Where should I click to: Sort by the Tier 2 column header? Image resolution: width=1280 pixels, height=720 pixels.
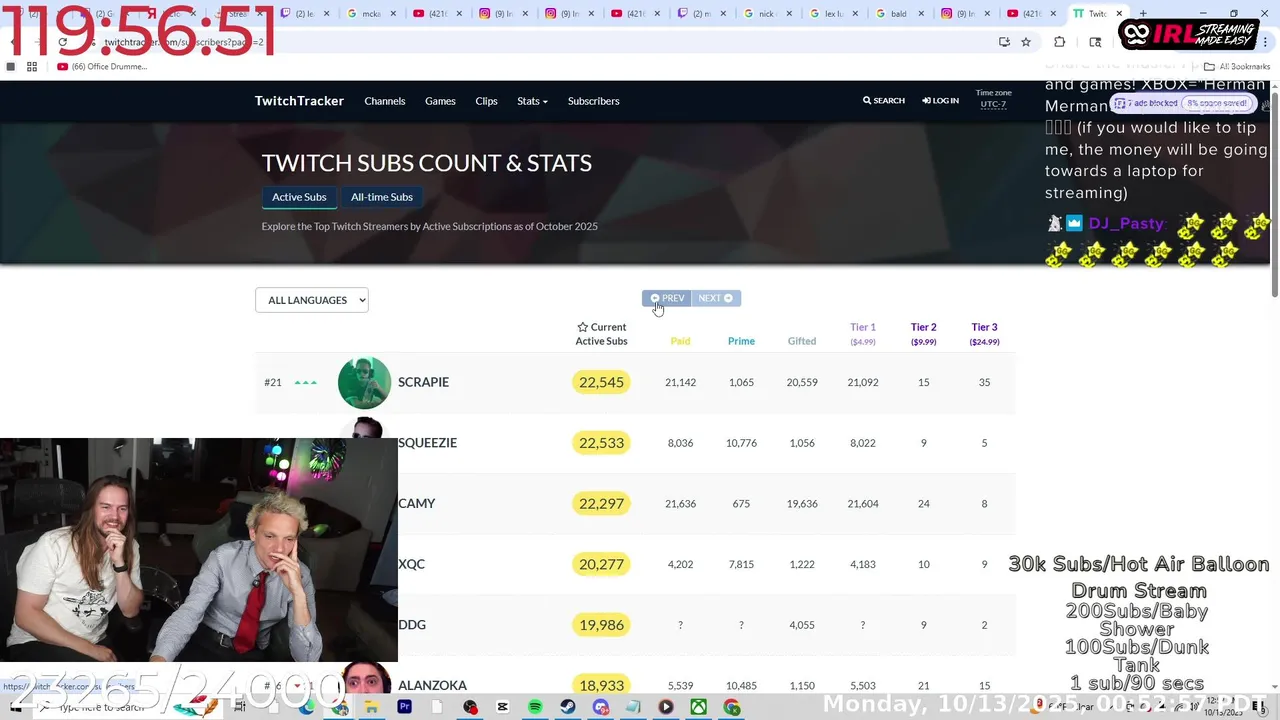(x=924, y=334)
